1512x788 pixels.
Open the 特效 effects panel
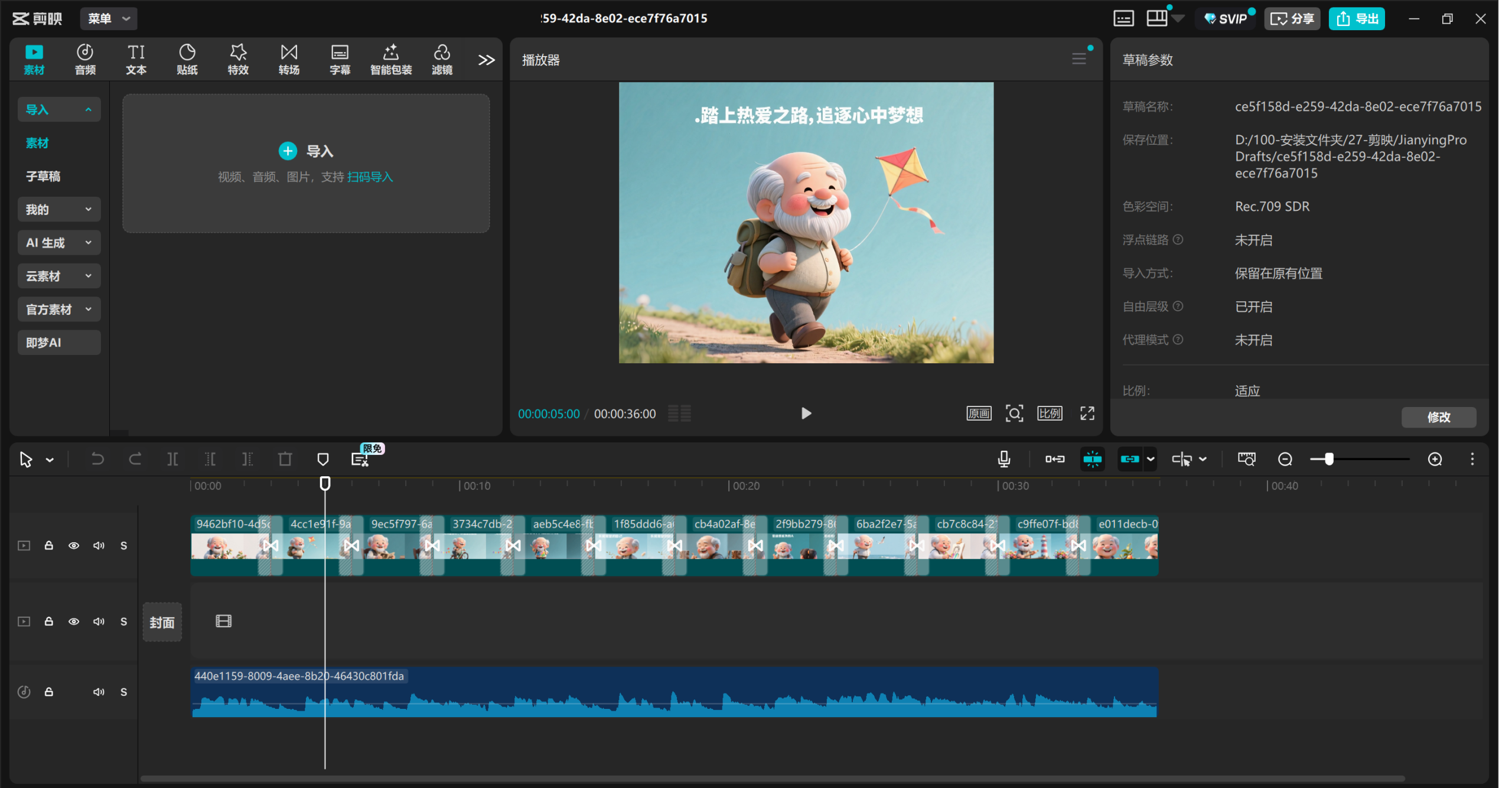tap(238, 59)
